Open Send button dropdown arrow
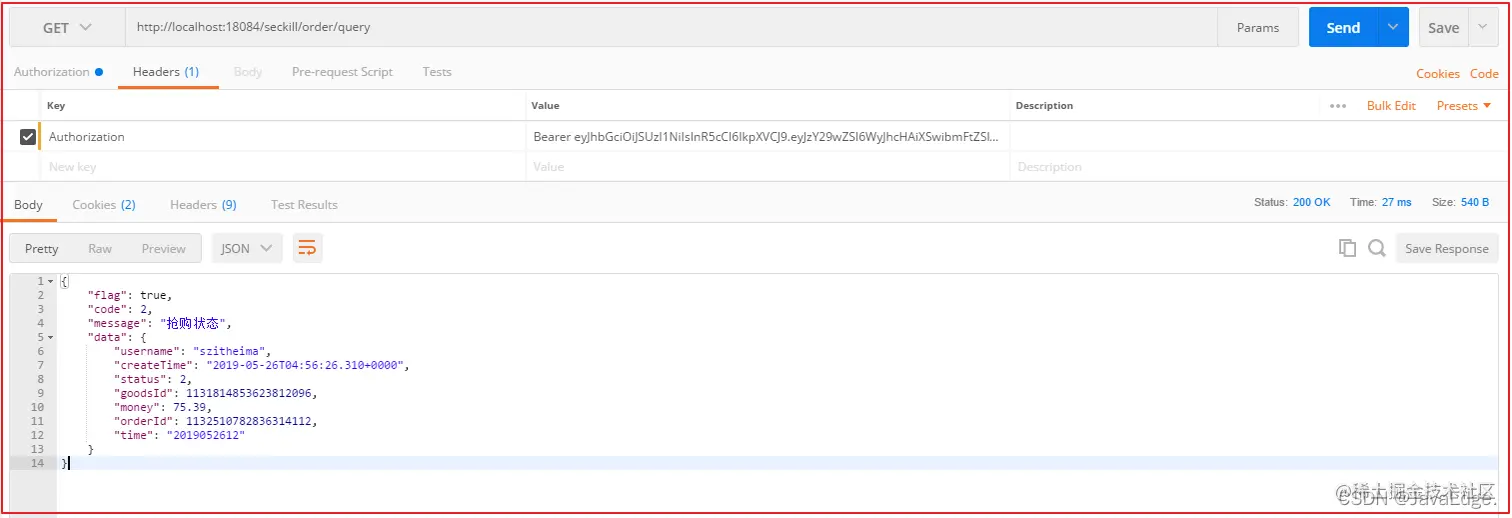Viewport: 1512px width, 518px height. (1393, 28)
